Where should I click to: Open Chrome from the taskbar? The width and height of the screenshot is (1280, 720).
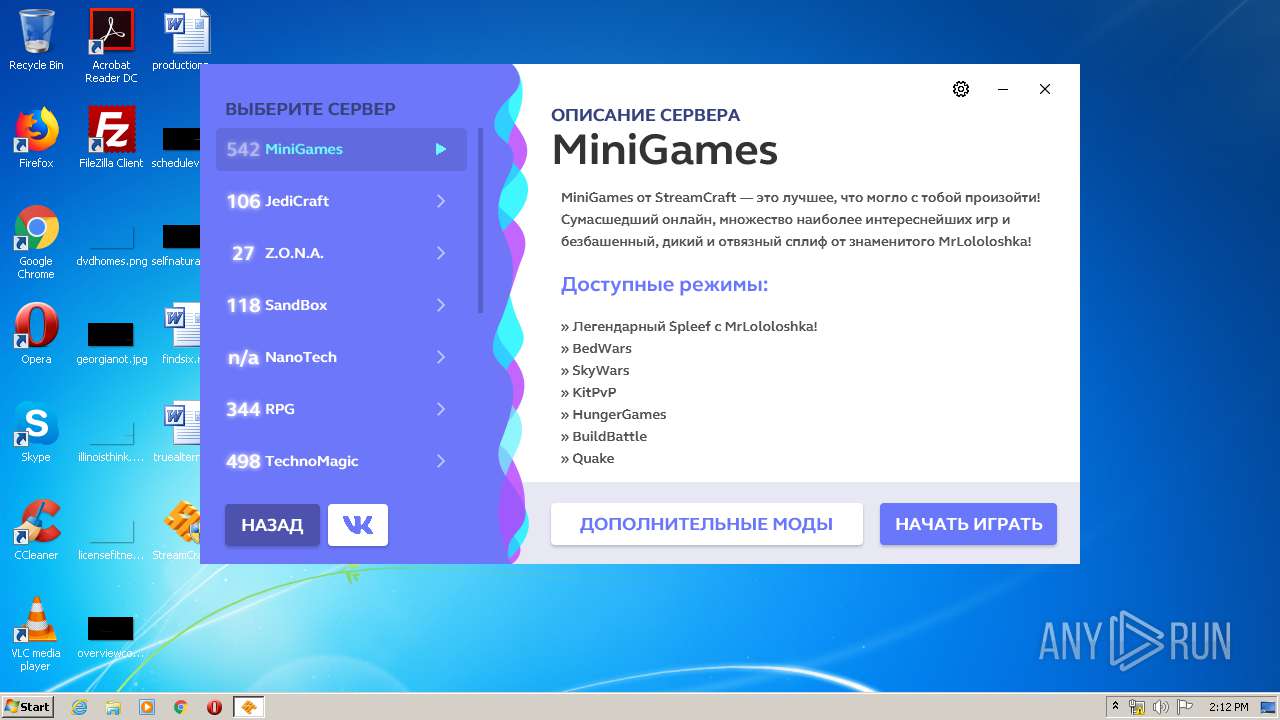[181, 707]
